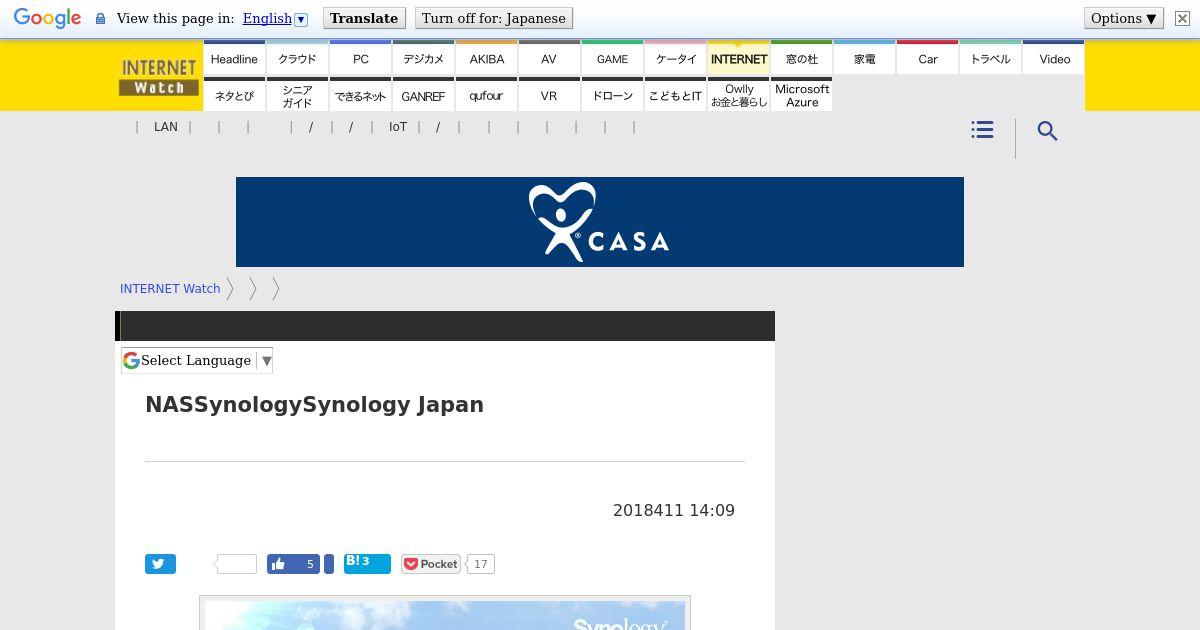Open the ドローン tab
Image resolution: width=1200 pixels, height=630 pixels.
pyautogui.click(x=612, y=95)
